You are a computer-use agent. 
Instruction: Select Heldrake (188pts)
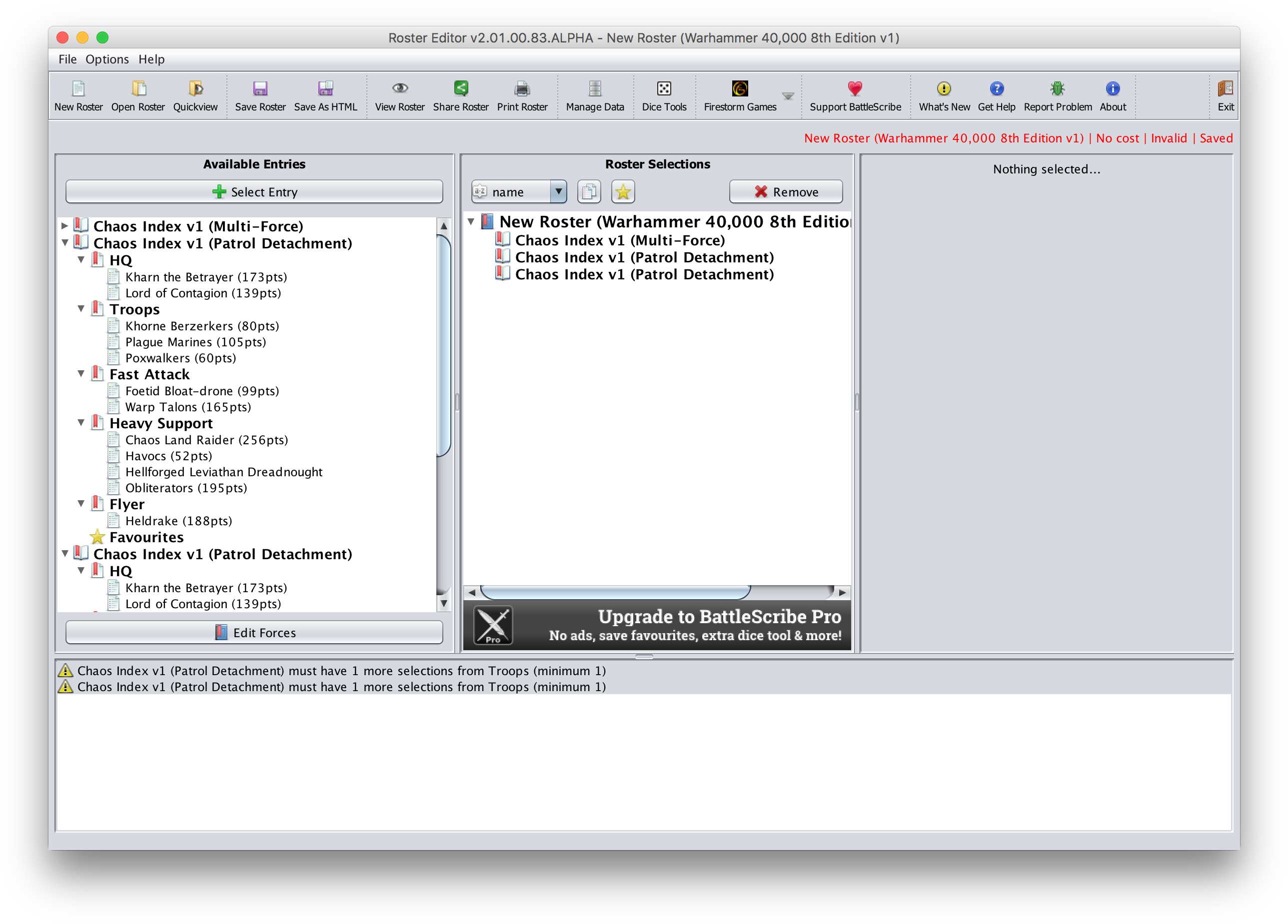pyautogui.click(x=178, y=520)
